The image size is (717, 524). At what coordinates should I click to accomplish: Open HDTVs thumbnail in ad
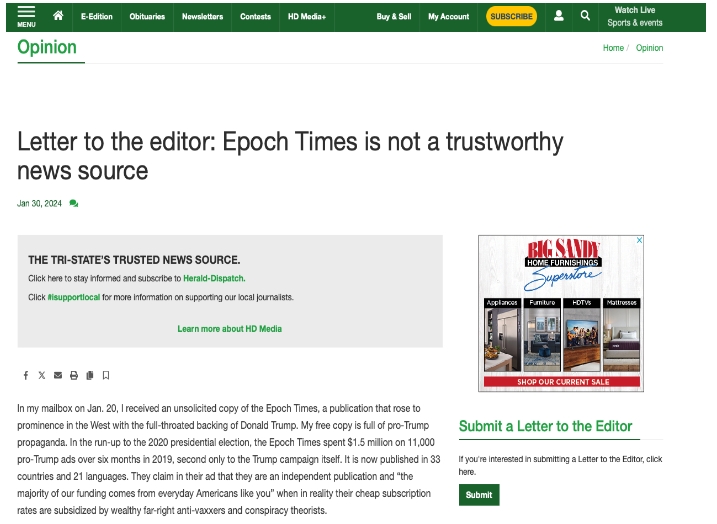[x=582, y=335]
